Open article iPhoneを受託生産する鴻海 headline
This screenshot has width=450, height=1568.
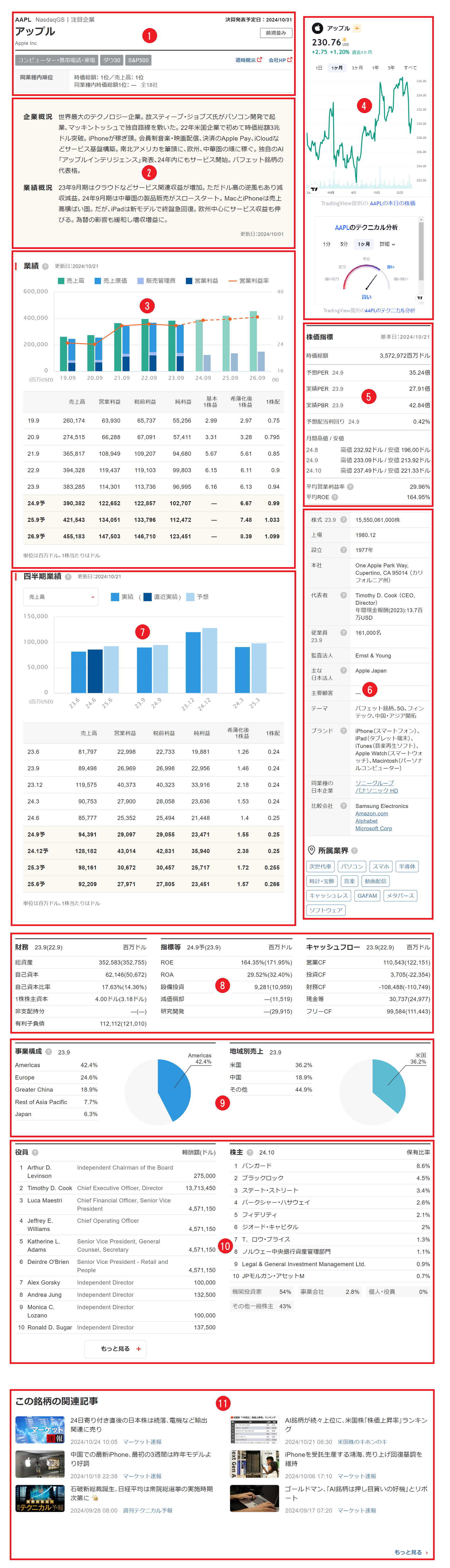click(353, 1458)
